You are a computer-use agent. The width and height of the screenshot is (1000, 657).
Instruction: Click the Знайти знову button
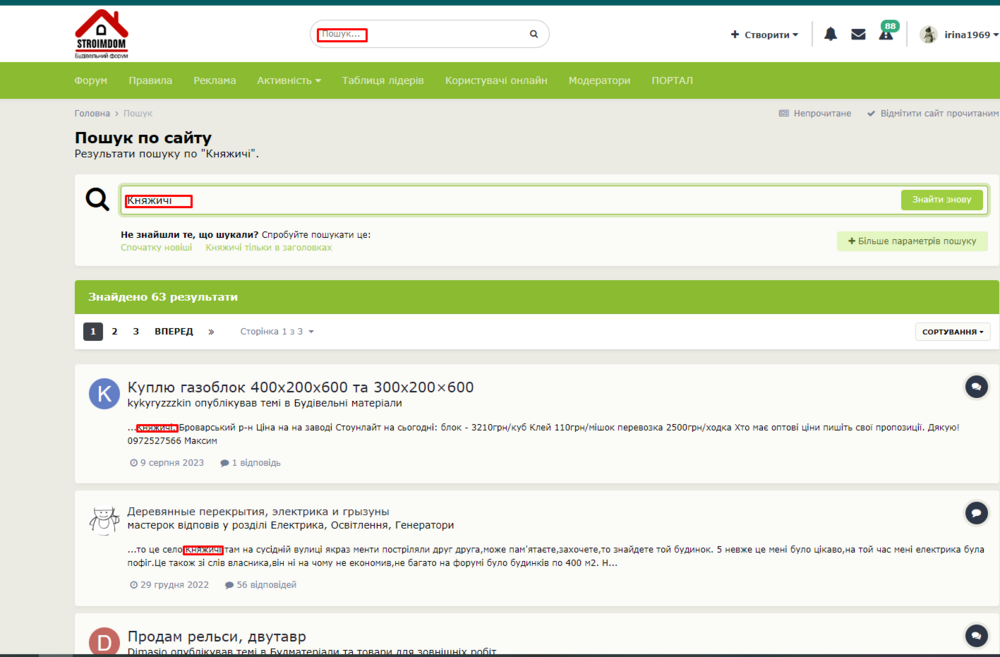tap(941, 200)
